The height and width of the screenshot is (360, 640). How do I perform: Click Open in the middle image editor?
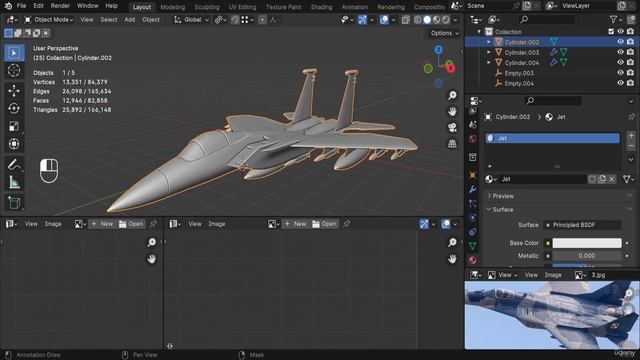[x=324, y=224]
